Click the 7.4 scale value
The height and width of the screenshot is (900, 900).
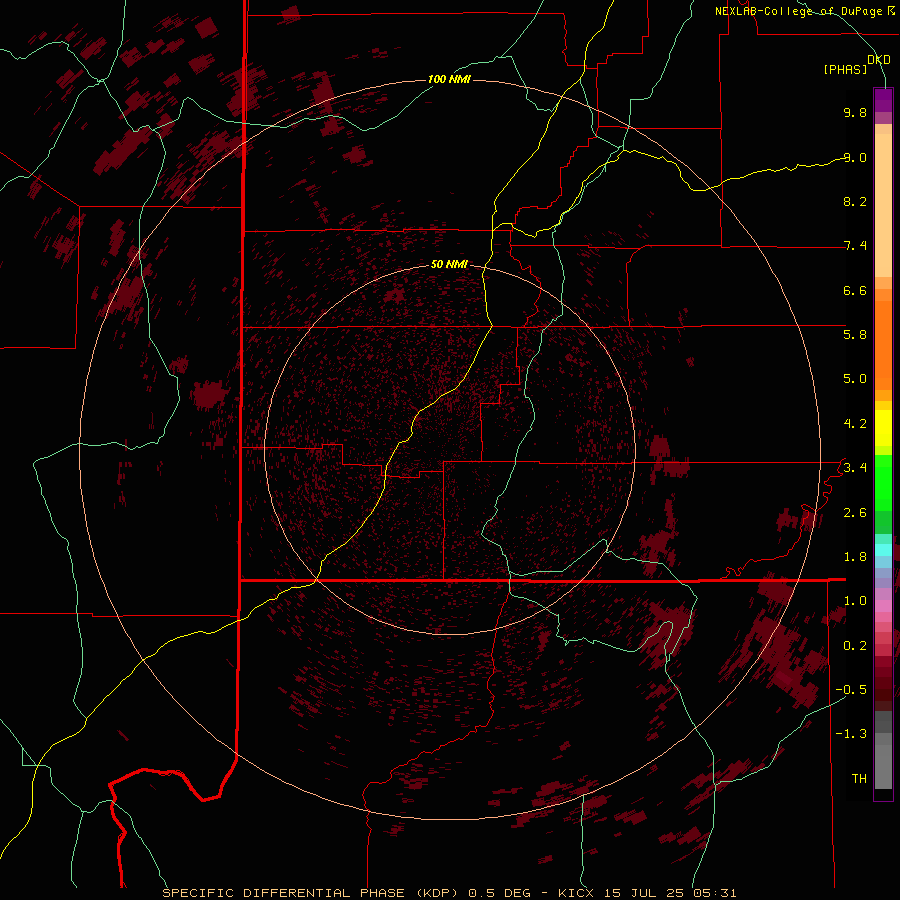pos(855,246)
